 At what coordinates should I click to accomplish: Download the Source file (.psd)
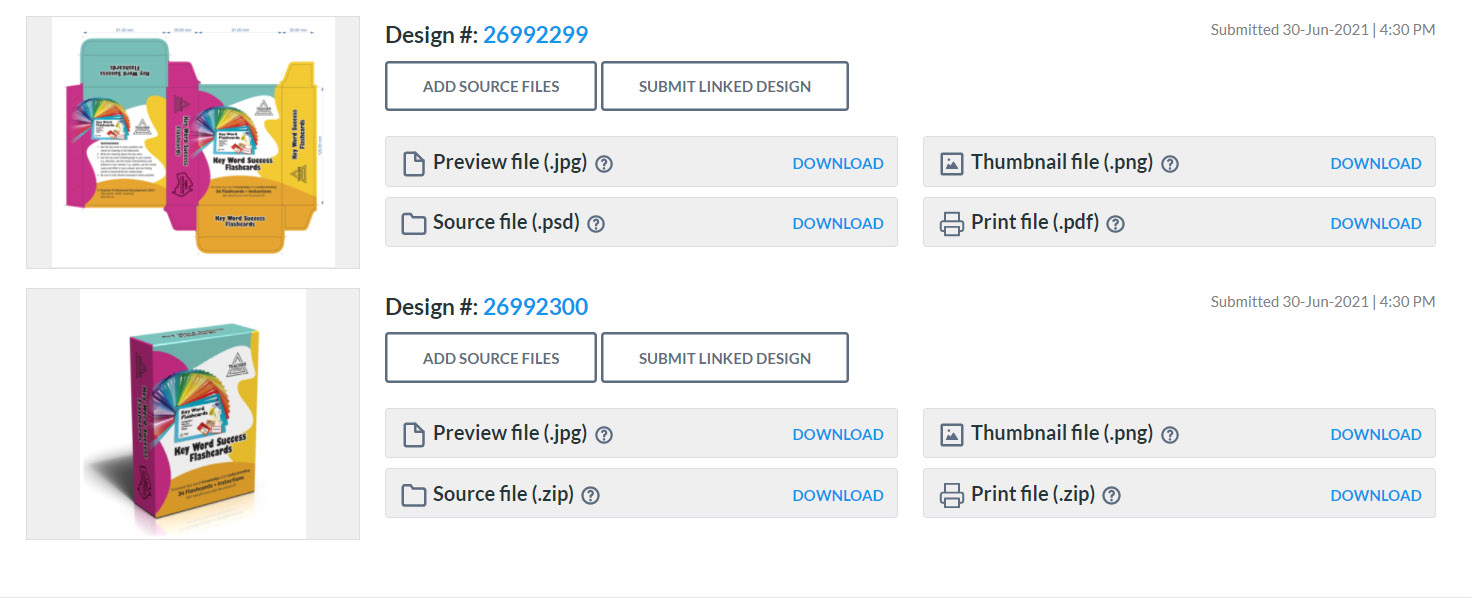coord(837,224)
